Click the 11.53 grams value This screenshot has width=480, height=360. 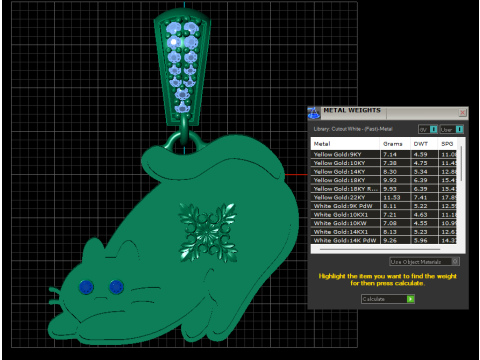[391, 197]
